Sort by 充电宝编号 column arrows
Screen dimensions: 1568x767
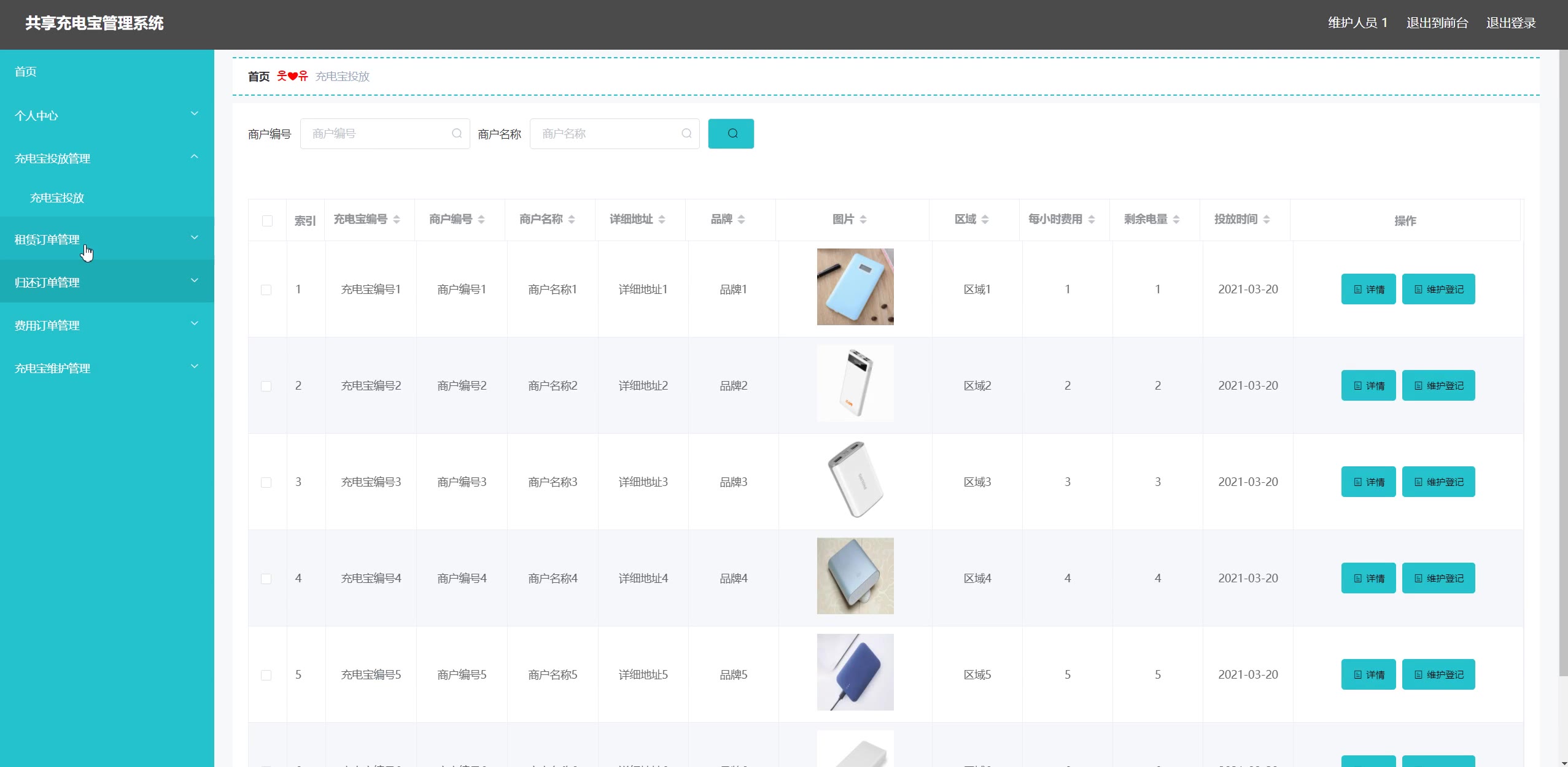pyautogui.click(x=397, y=219)
